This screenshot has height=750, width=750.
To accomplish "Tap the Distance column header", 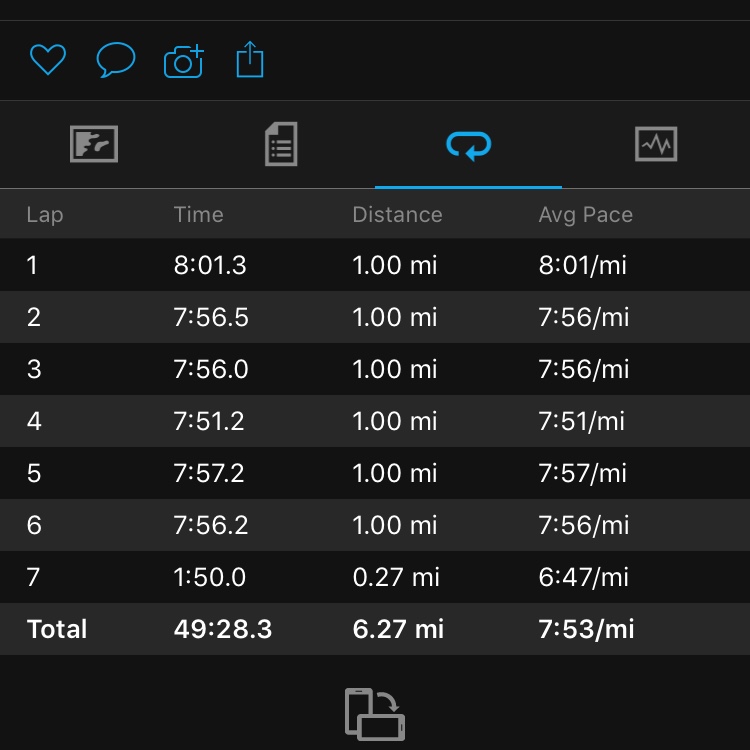I will point(397,214).
